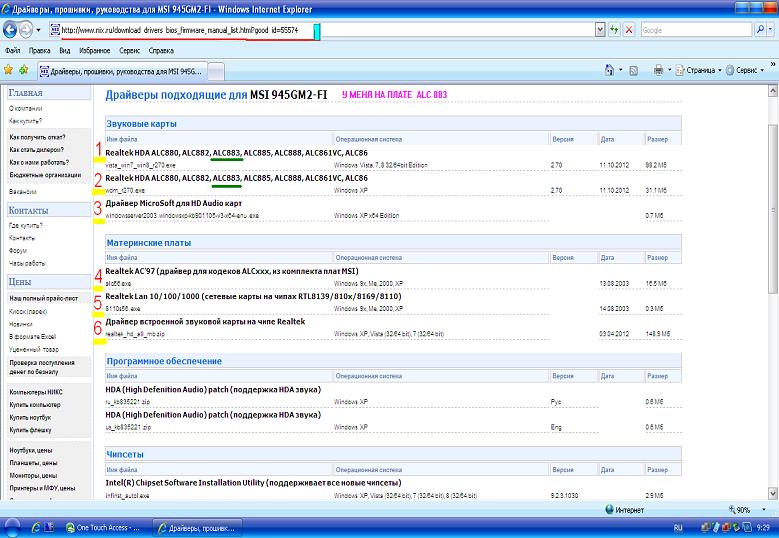
Task: Click Главная sidebar heading
Action: (x=26, y=93)
